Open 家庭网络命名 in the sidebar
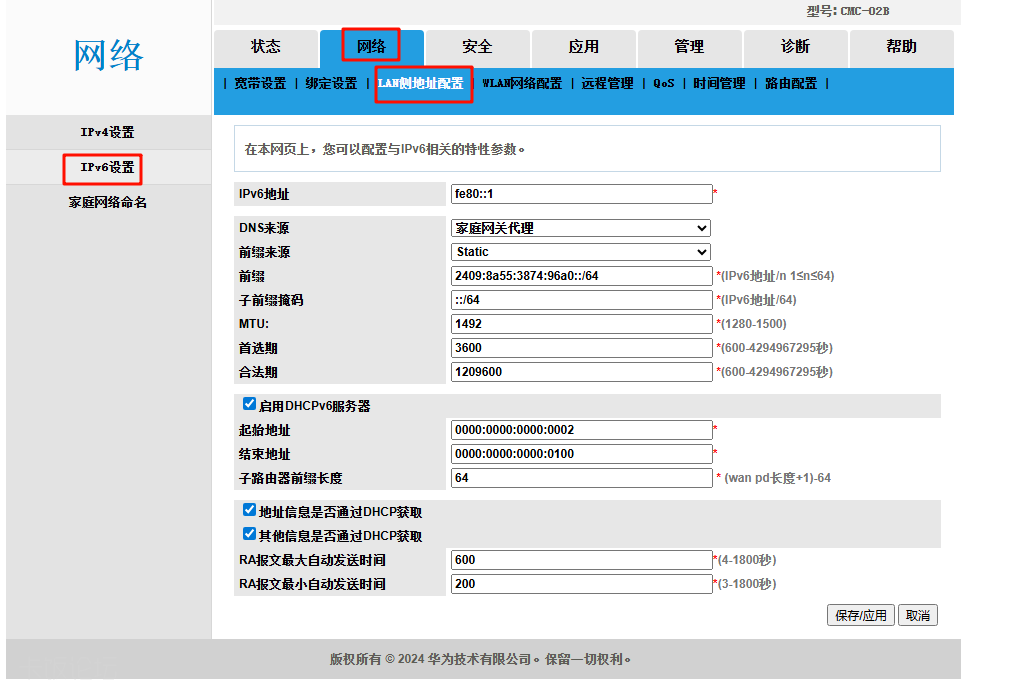Image resolution: width=1017 pixels, height=691 pixels. [108, 203]
